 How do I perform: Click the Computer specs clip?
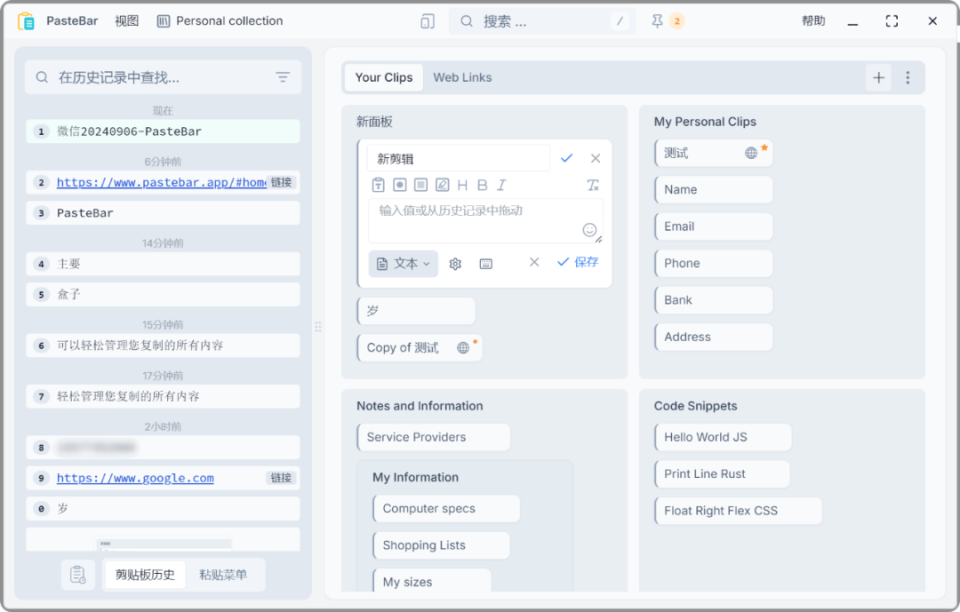click(446, 509)
